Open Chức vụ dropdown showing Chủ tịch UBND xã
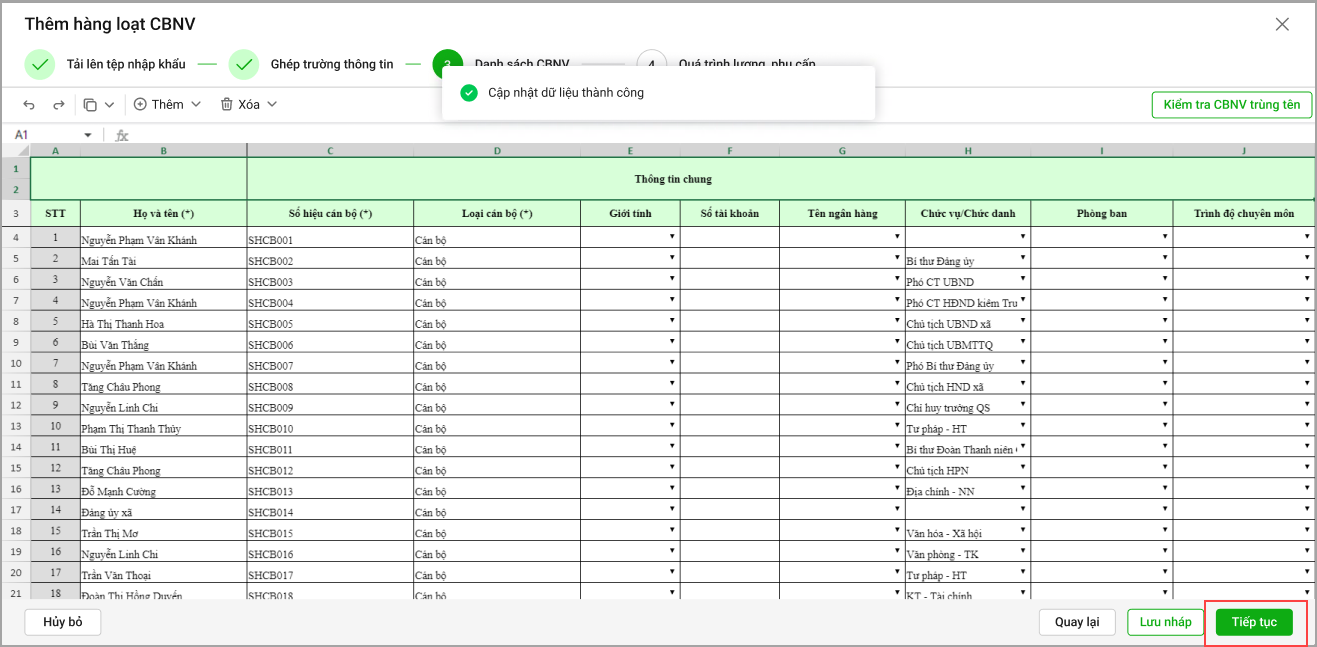The width and height of the screenshot is (1317, 647). coord(1023,321)
